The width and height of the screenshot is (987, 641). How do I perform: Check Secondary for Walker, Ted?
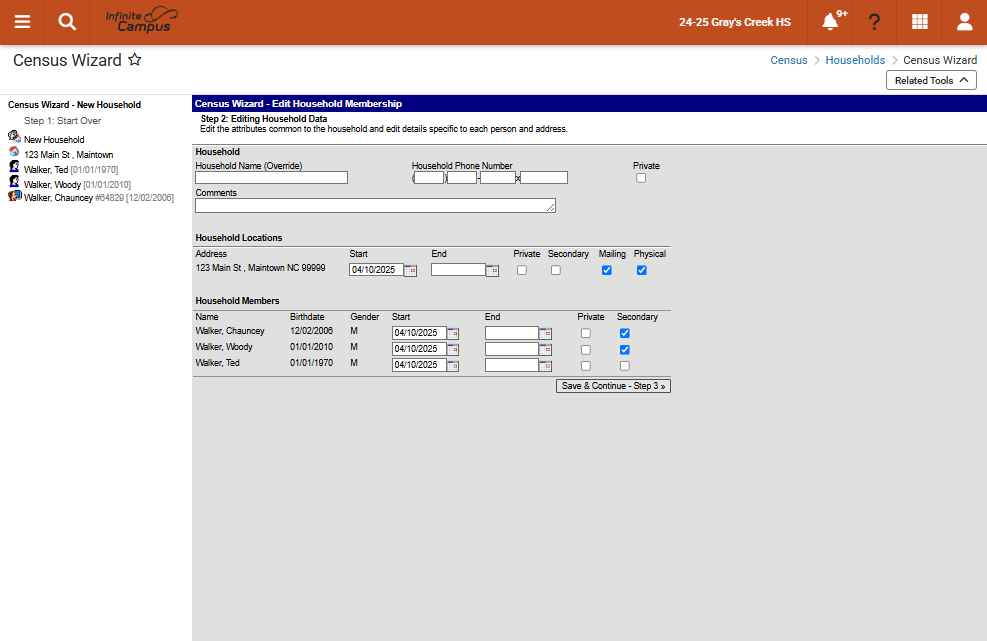(x=624, y=366)
